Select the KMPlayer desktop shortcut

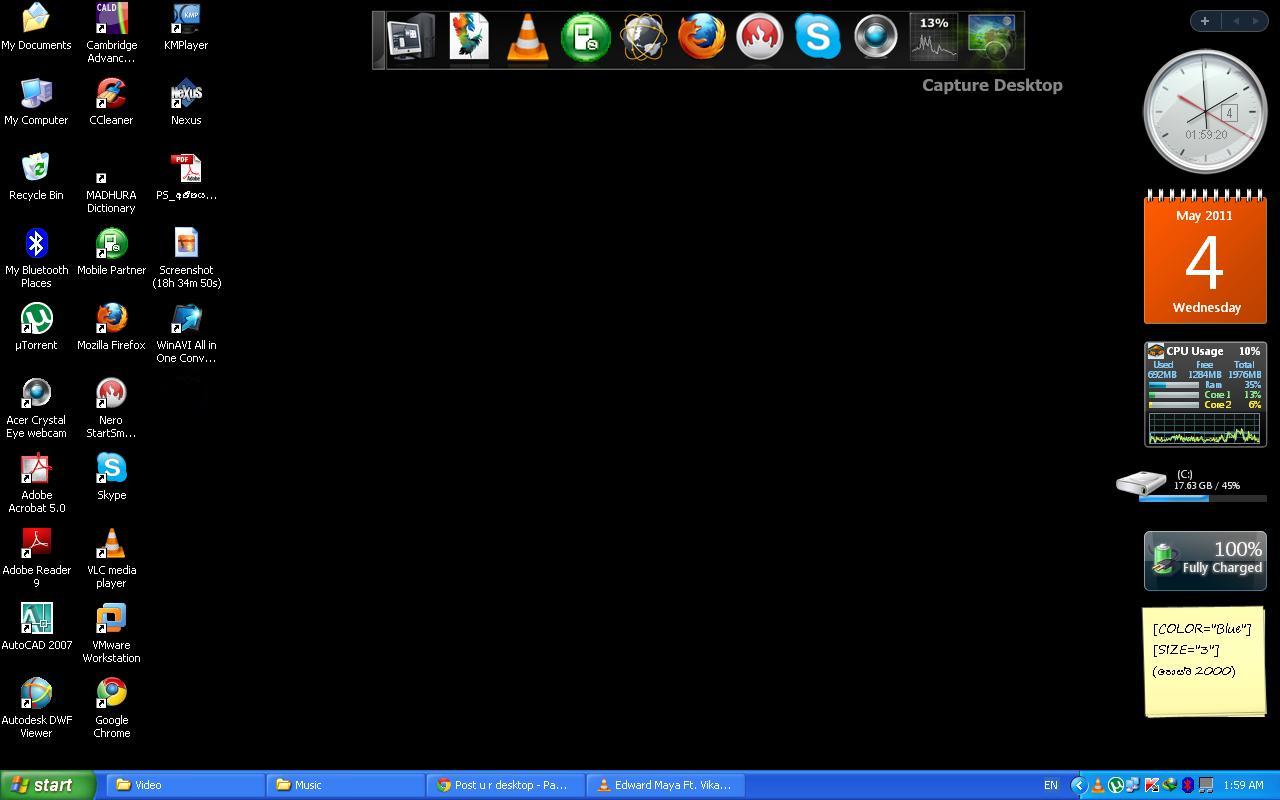pyautogui.click(x=186, y=27)
